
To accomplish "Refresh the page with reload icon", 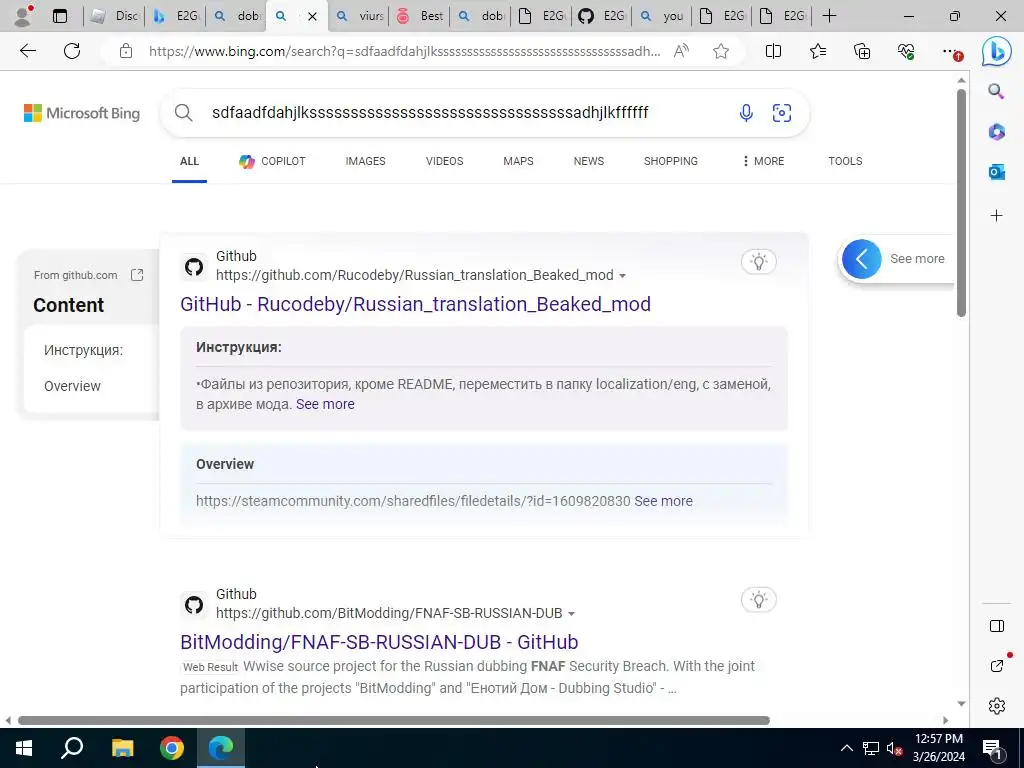I will tap(72, 51).
